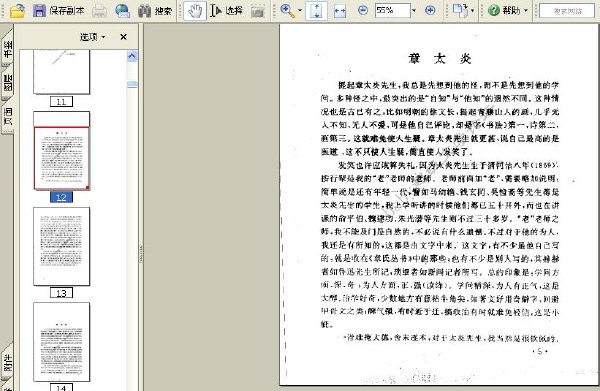Click the thumbnail panel scroll-up arrow
This screenshot has width=600, height=391.
tap(132, 56)
